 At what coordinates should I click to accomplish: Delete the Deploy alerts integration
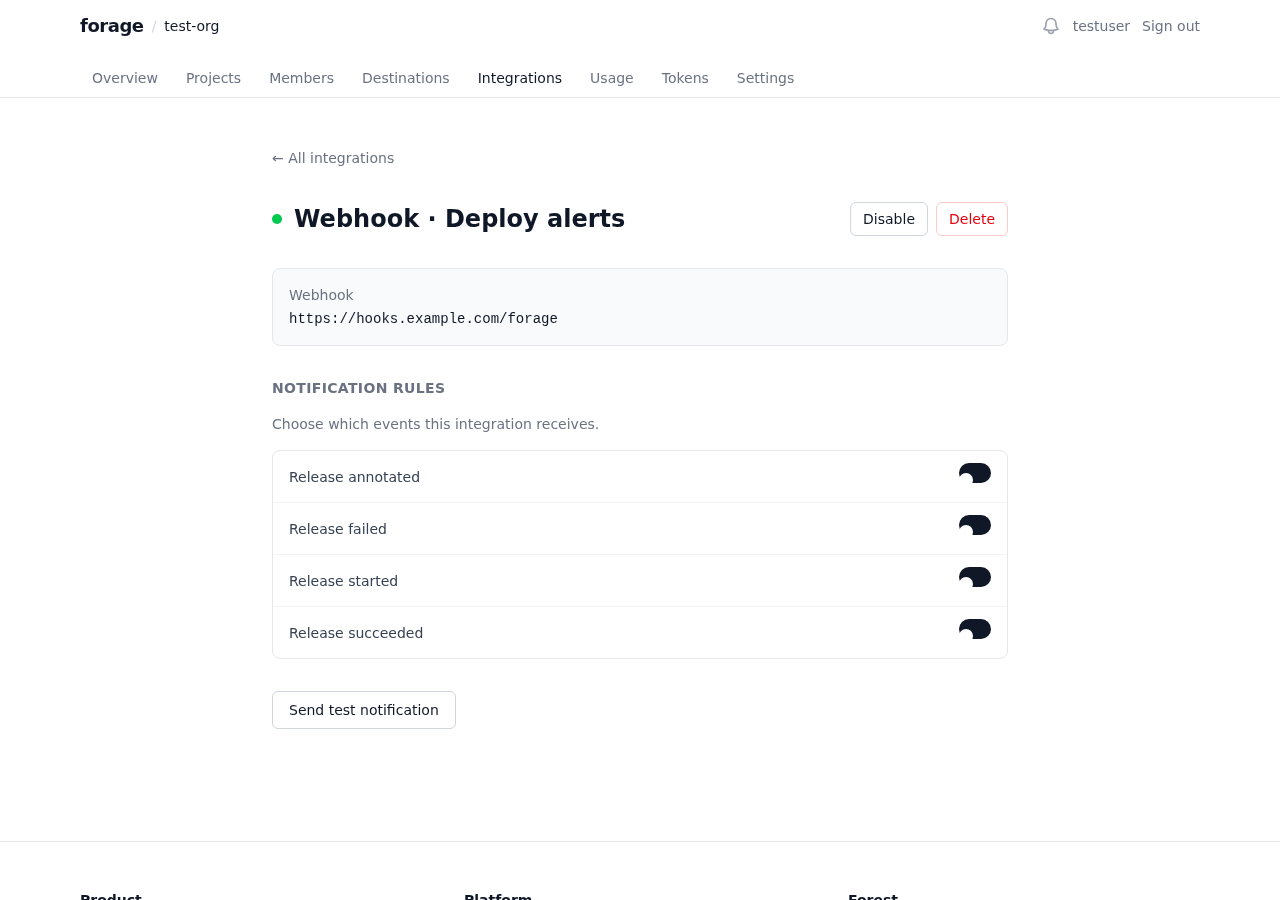pyautogui.click(x=971, y=219)
